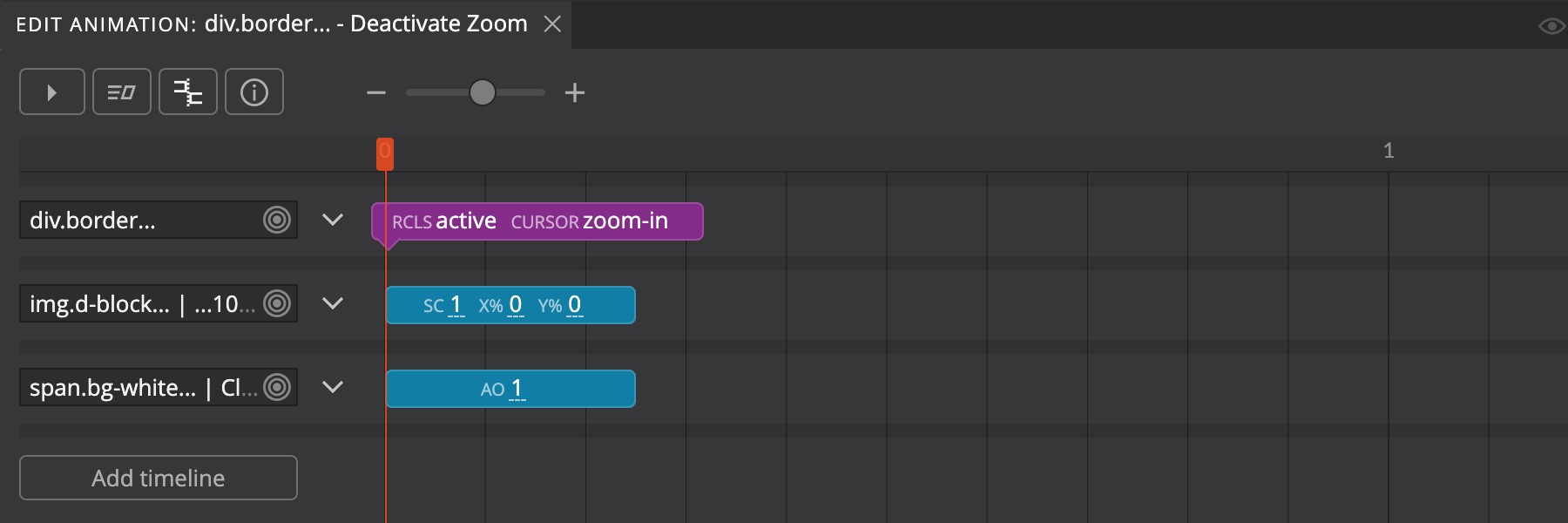Click the Add timeline button
Screen dimensions: 1568x523
point(158,478)
